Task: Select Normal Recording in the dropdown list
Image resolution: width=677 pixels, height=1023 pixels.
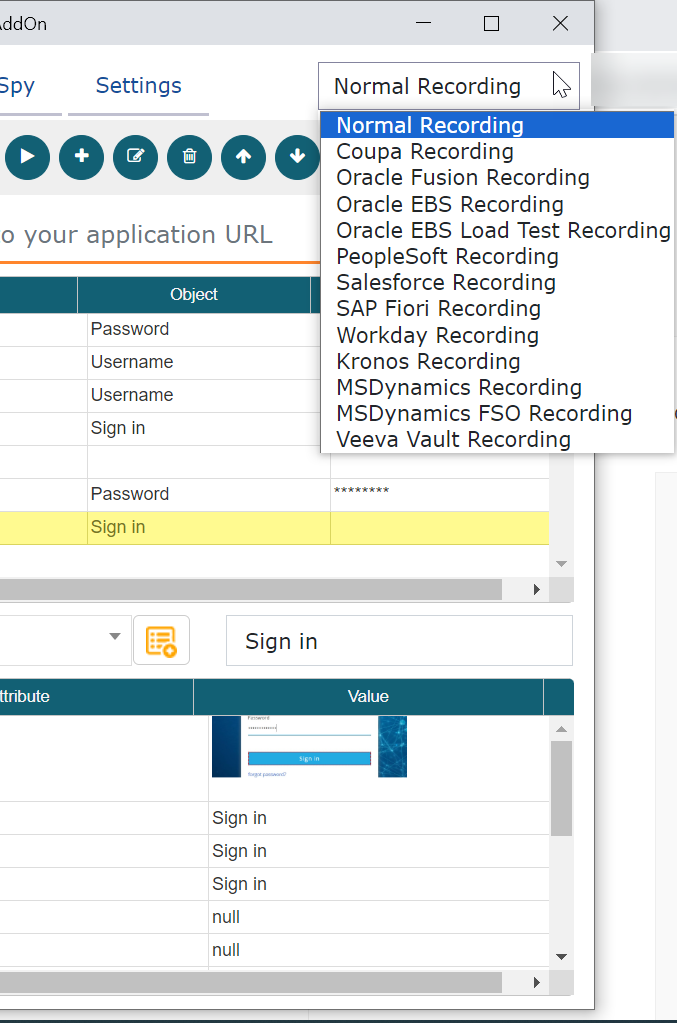Action: (497, 125)
